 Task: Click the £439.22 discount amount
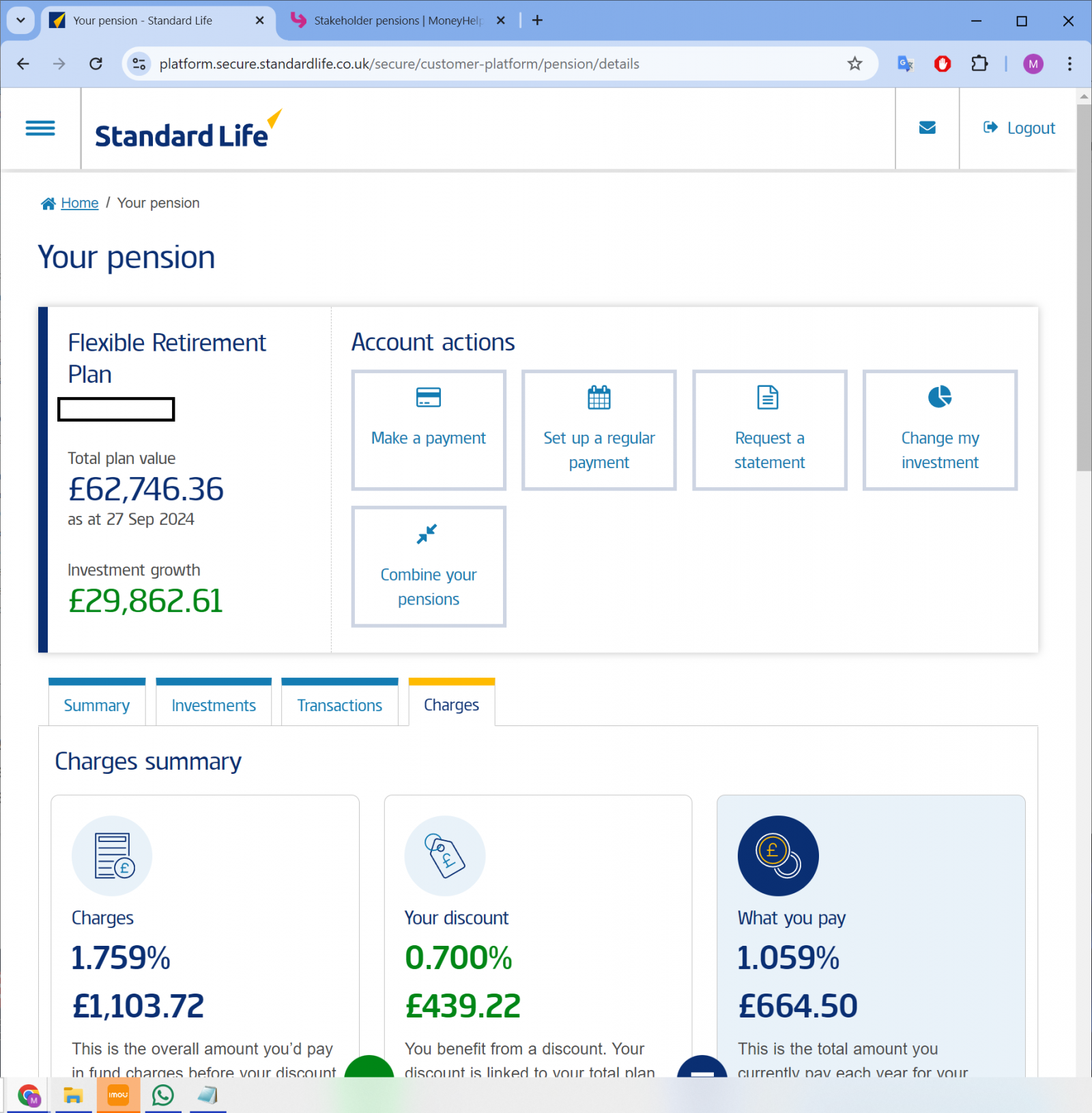click(x=463, y=1006)
